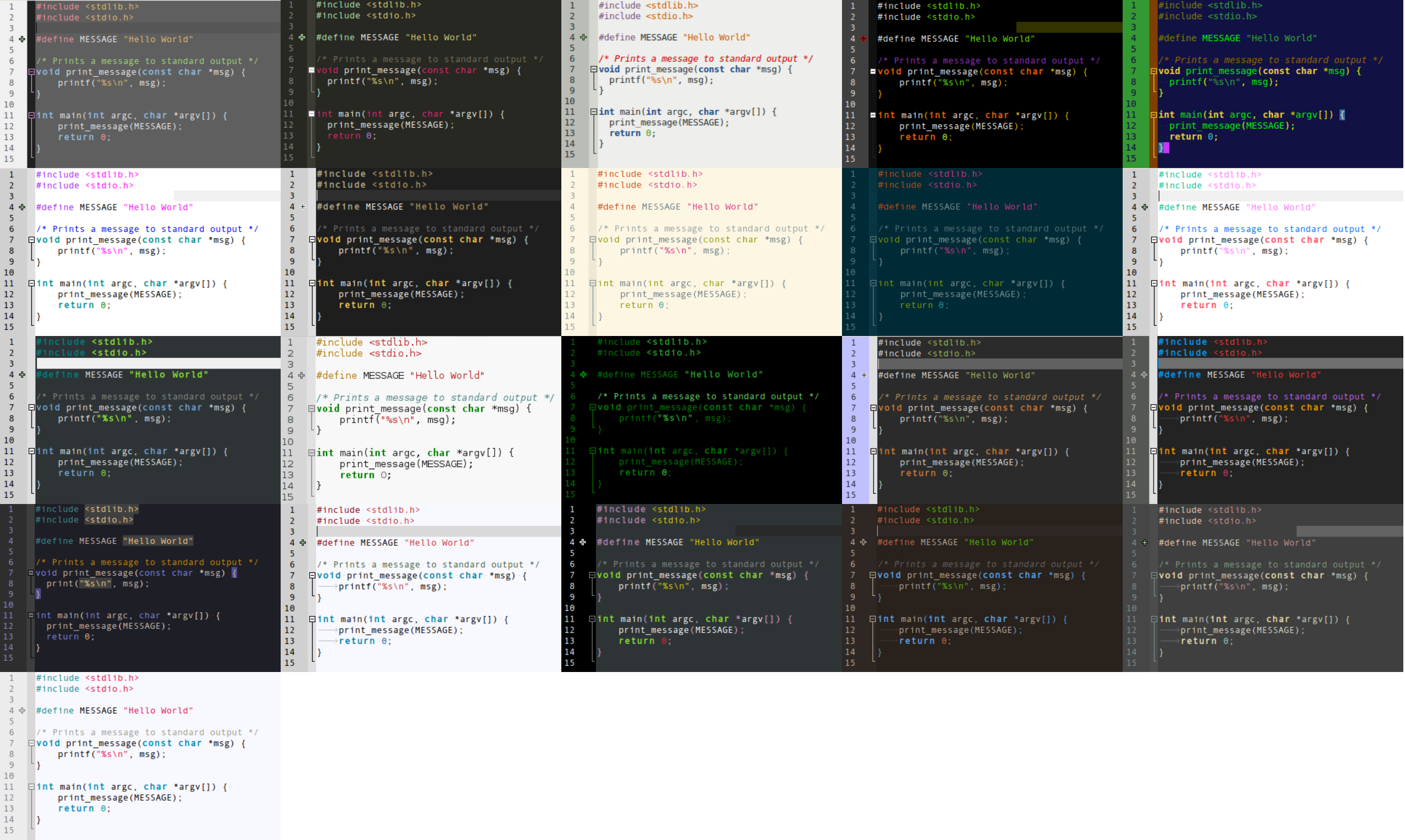Click plus marker beside #define in top-left gray theme
This screenshot has width=1405, height=840.
(x=22, y=39)
